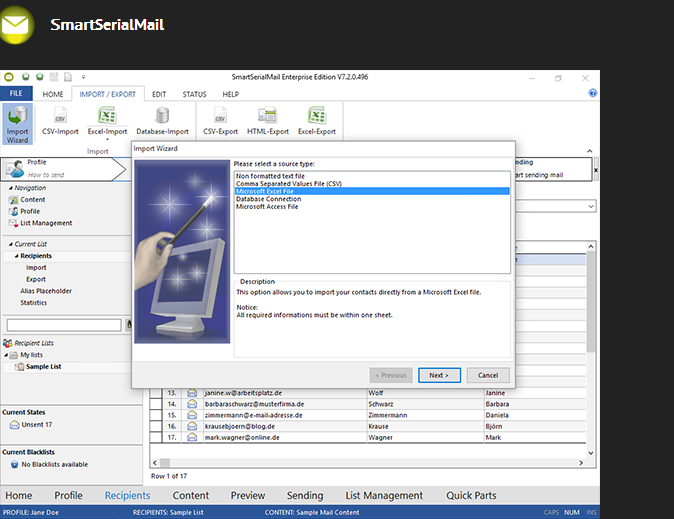Viewport: 674px width, 519px height.
Task: Click the quick access toolbar customize arrow
Action: click(83, 77)
